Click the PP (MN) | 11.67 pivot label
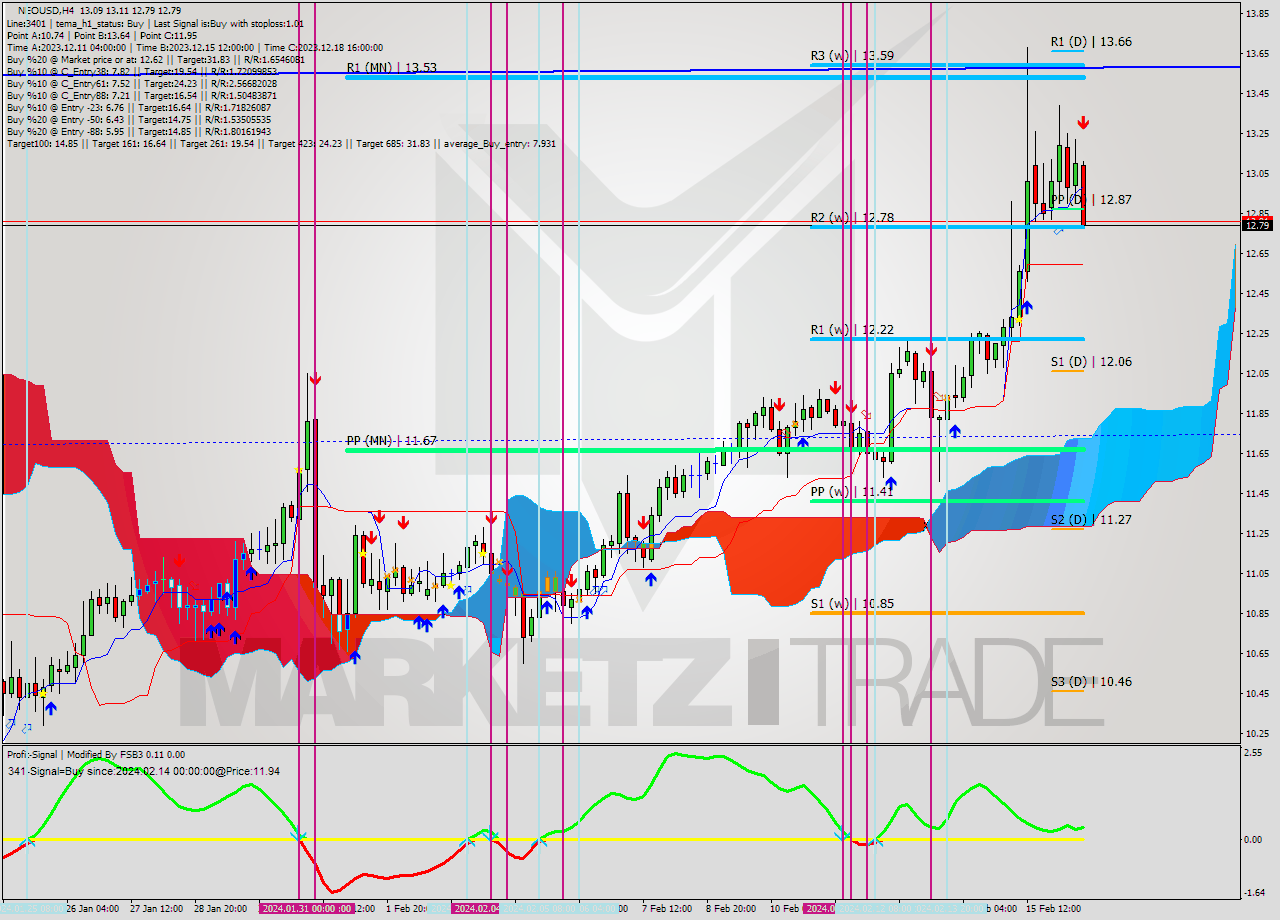Image resolution: width=1280 pixels, height=920 pixels. point(391,440)
